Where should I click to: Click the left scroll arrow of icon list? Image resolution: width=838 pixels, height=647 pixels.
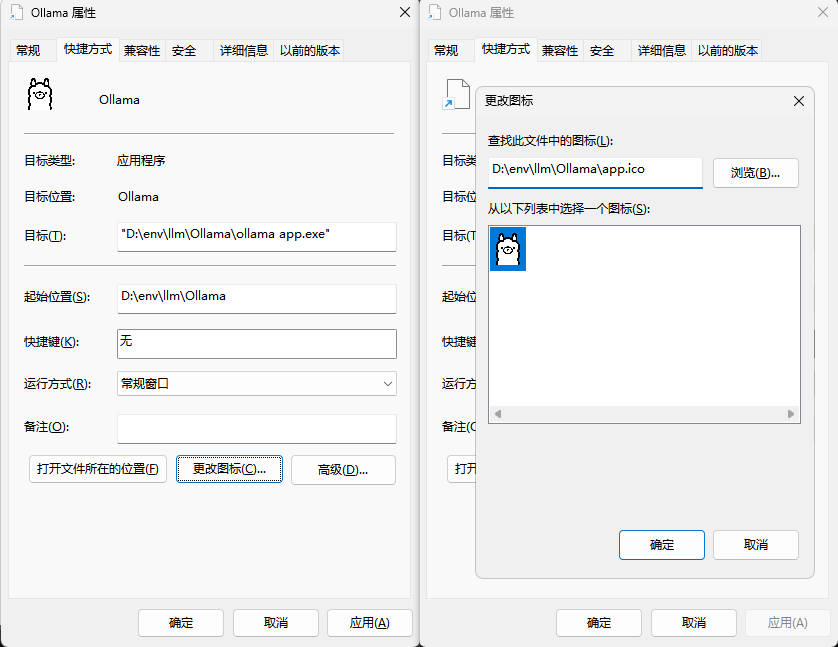coord(497,414)
